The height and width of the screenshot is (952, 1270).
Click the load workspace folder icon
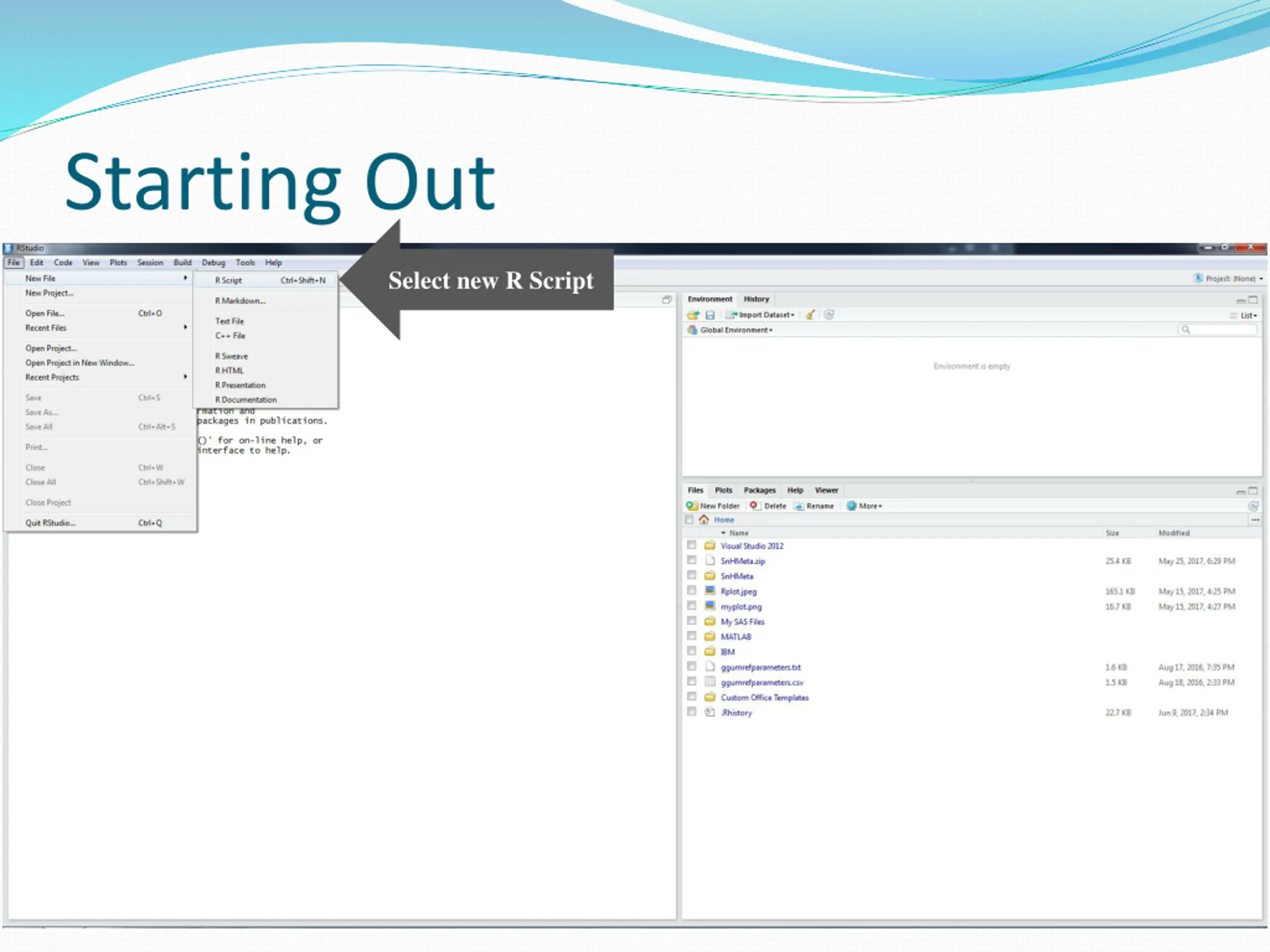tap(693, 315)
